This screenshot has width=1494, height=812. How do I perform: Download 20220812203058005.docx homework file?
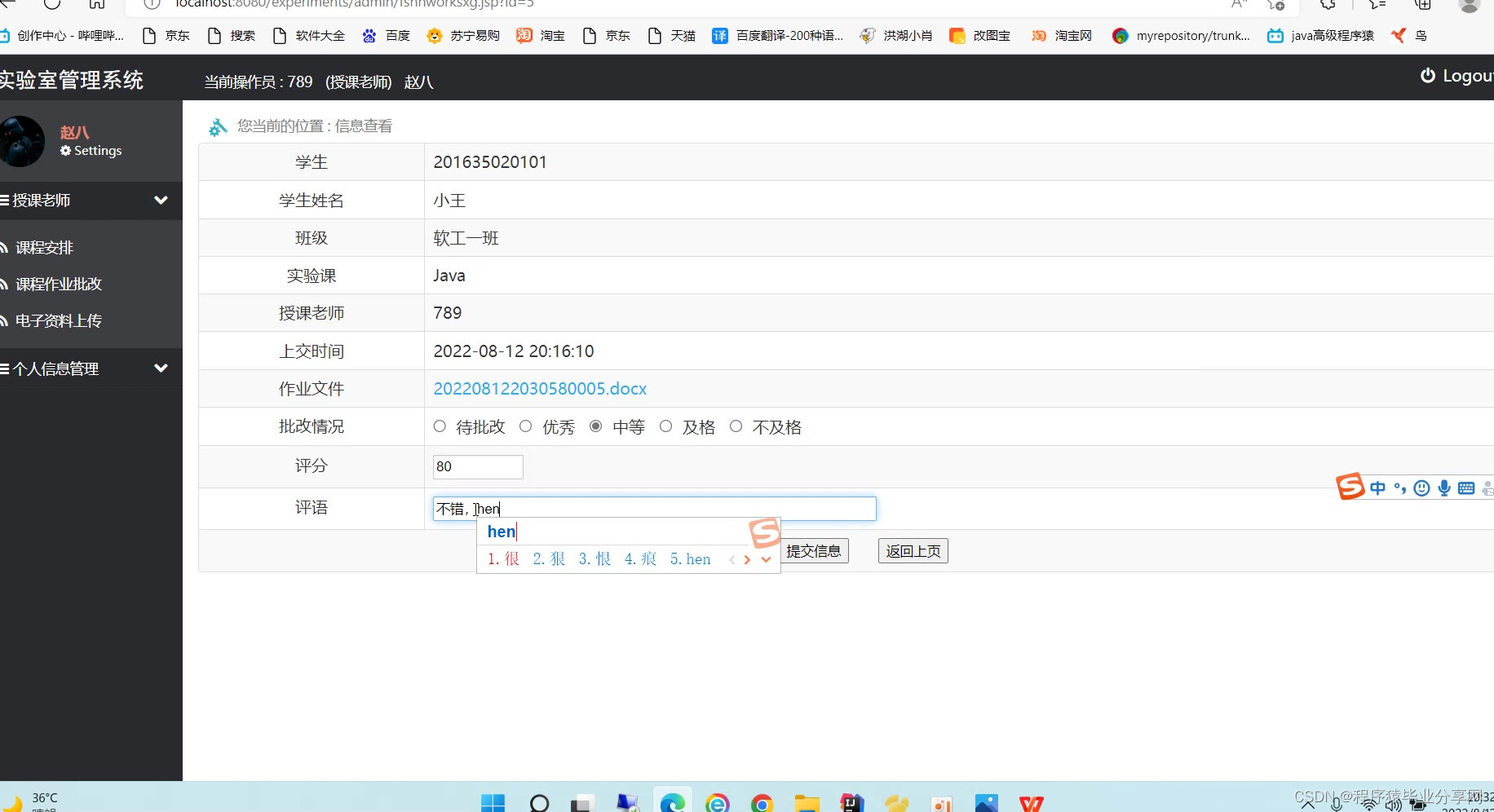(x=540, y=389)
